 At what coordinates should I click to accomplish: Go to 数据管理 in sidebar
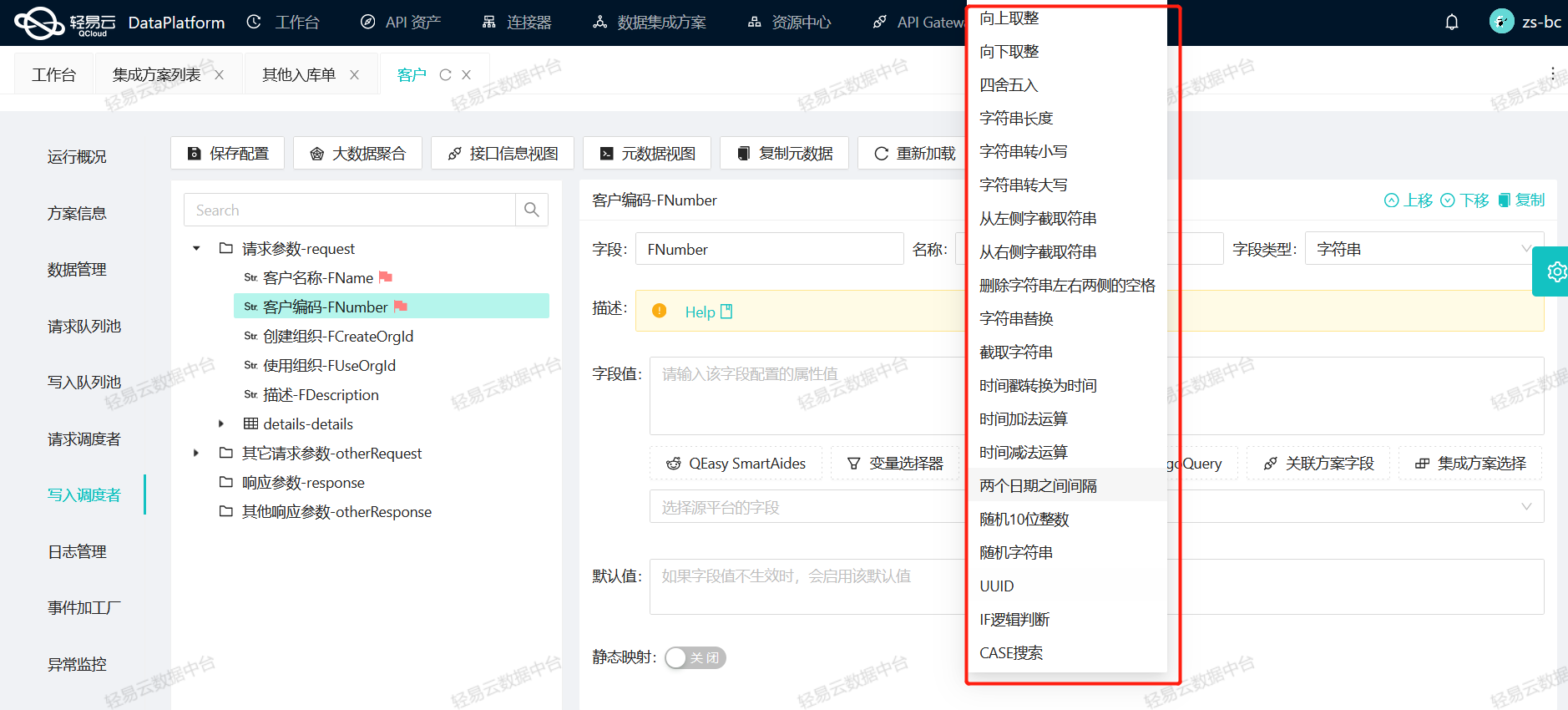77,270
